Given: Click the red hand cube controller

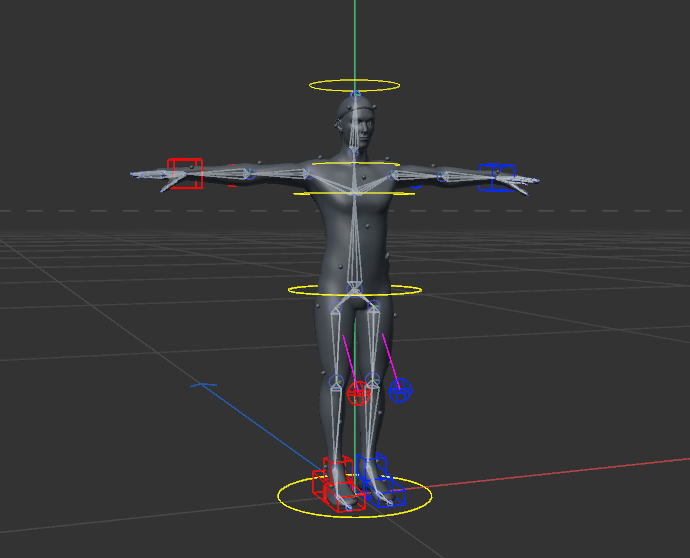Looking at the screenshot, I should point(184,173).
